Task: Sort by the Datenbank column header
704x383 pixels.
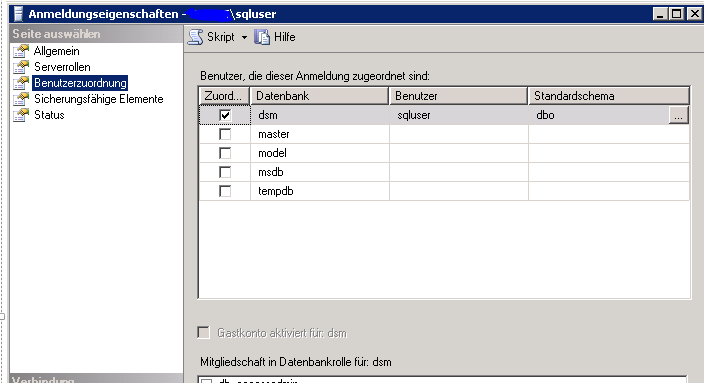Action: [x=320, y=96]
